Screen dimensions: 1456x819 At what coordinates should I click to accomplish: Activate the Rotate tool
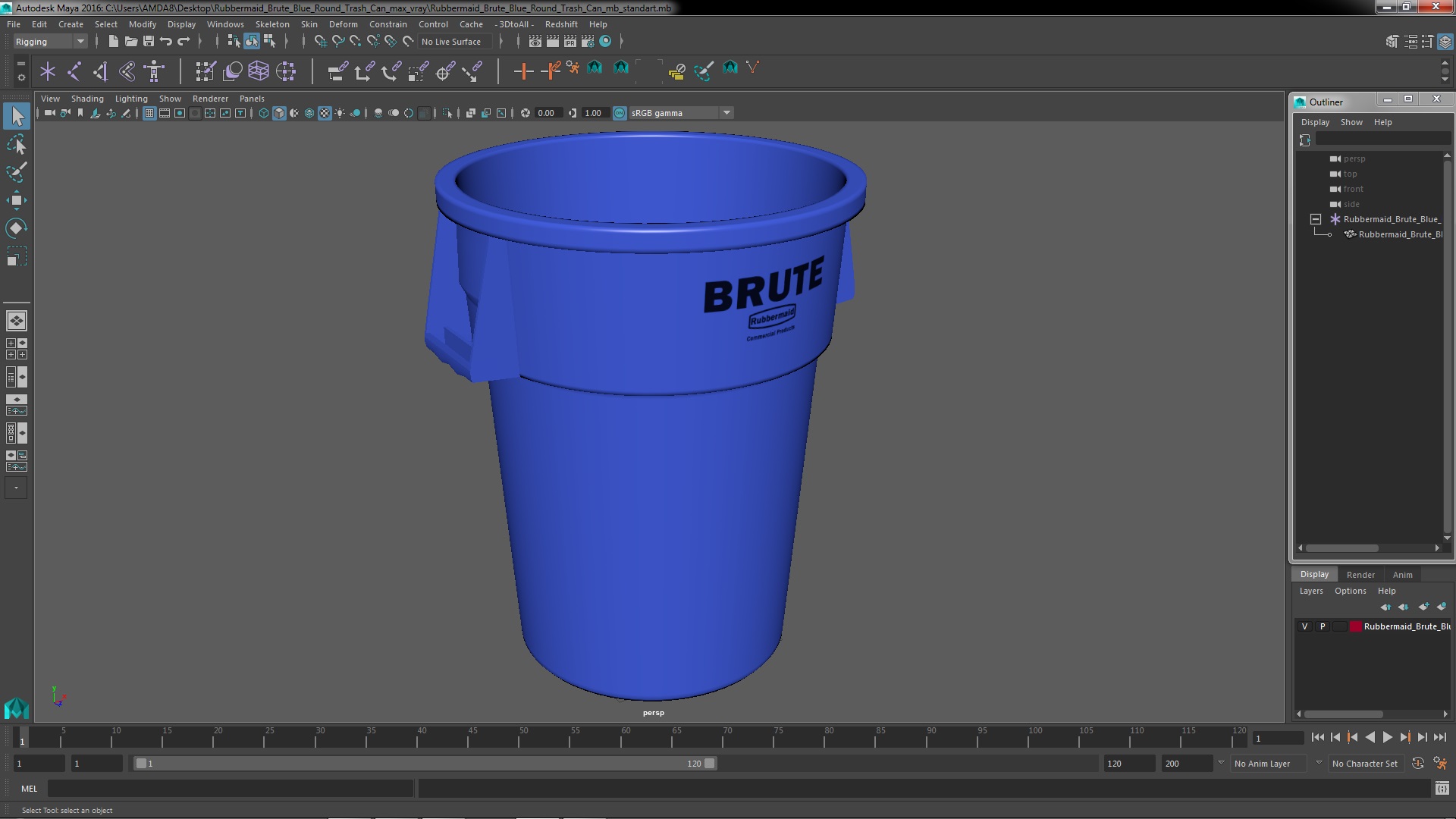[17, 228]
